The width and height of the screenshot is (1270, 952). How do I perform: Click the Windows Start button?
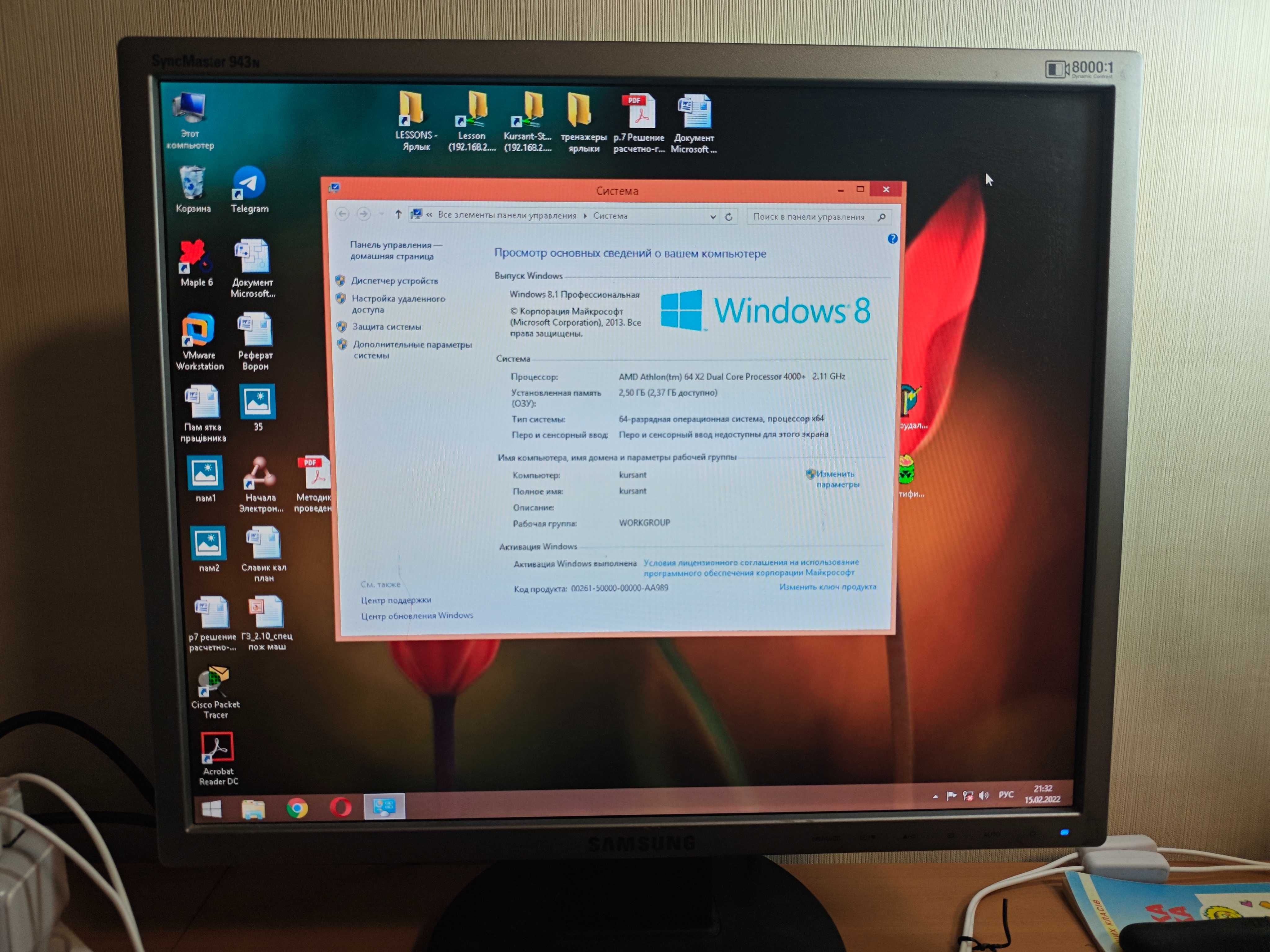[211, 810]
